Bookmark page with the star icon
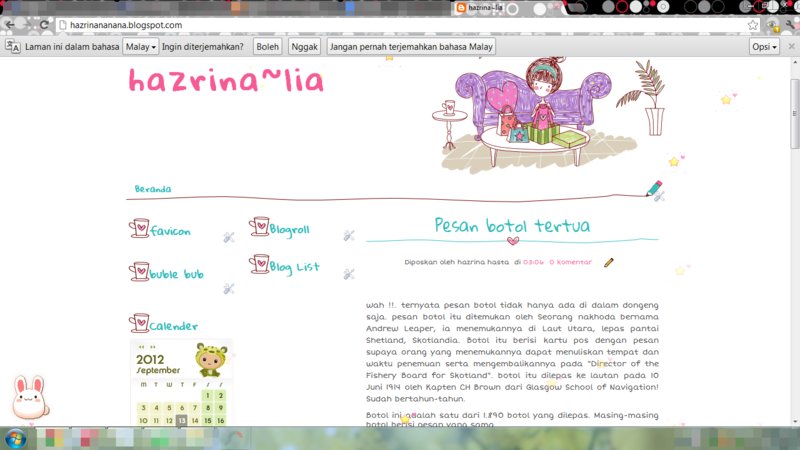The height and width of the screenshot is (450, 800). click(754, 25)
